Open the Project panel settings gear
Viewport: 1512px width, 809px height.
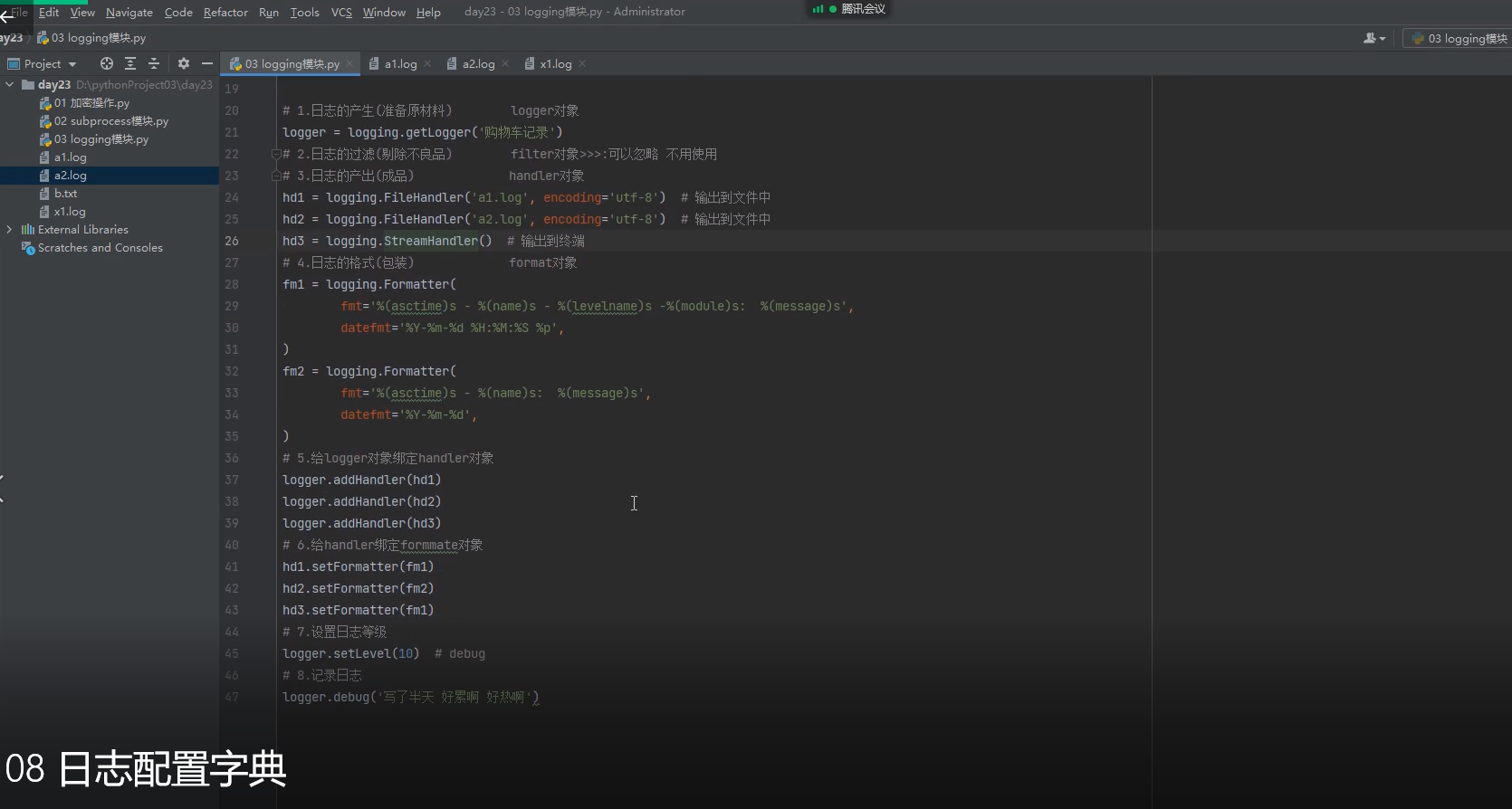click(184, 63)
